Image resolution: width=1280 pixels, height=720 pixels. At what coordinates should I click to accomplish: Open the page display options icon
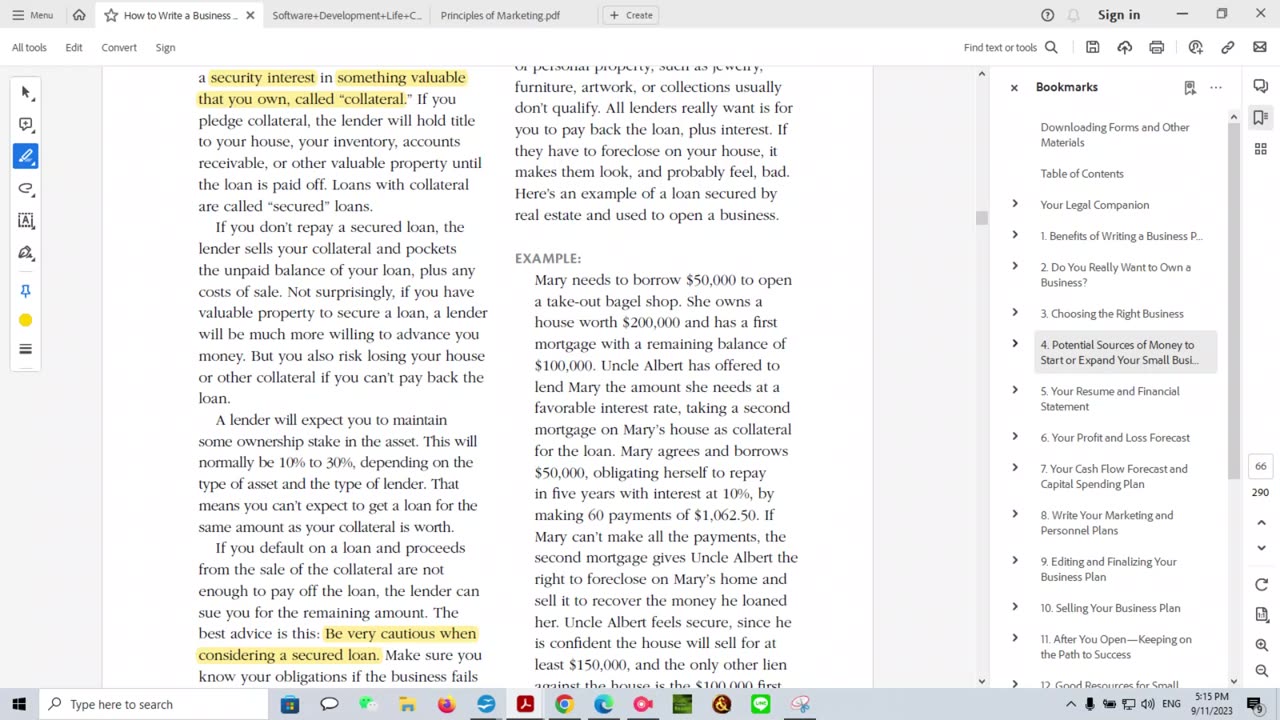click(1261, 614)
